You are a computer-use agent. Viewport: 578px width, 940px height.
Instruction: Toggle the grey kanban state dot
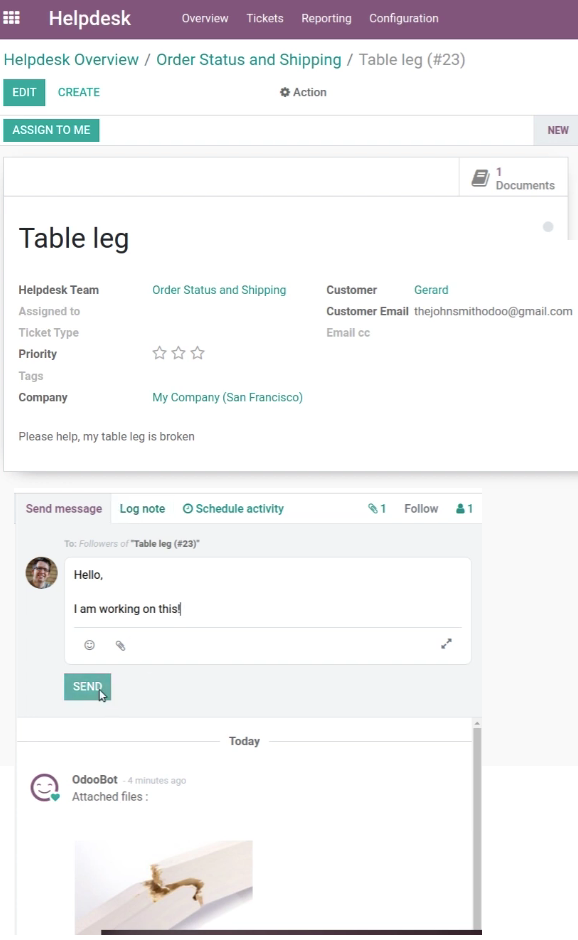pyautogui.click(x=548, y=227)
